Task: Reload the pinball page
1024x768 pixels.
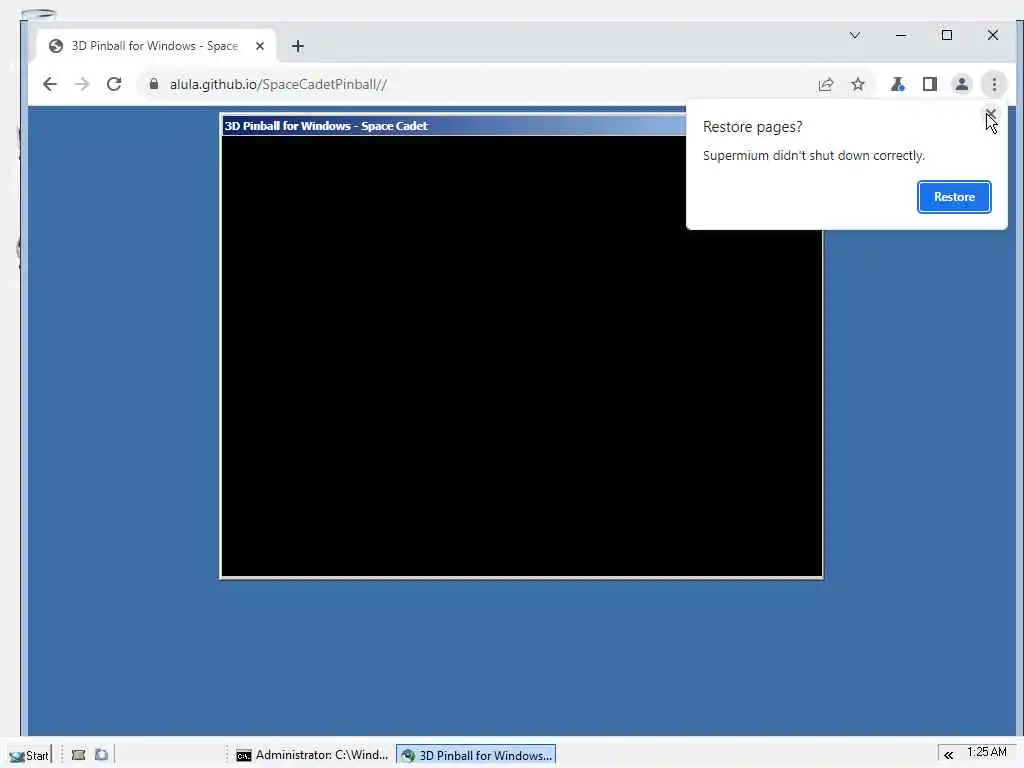Action: [x=114, y=84]
